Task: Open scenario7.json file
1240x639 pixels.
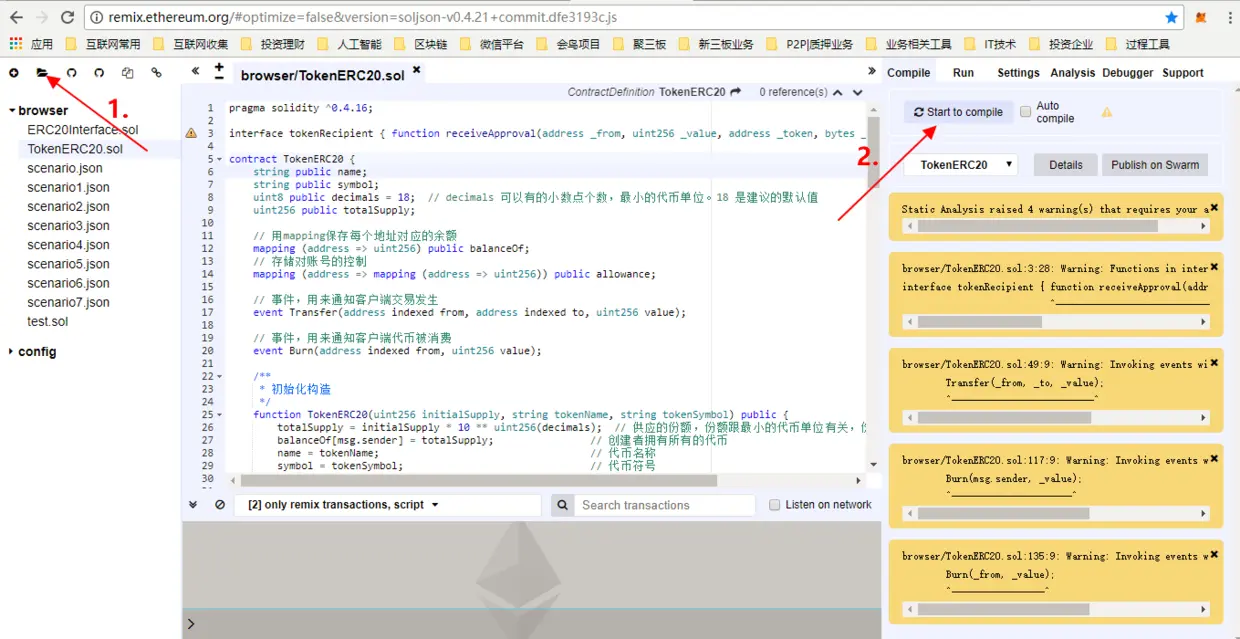Action: pyautogui.click(x=68, y=302)
